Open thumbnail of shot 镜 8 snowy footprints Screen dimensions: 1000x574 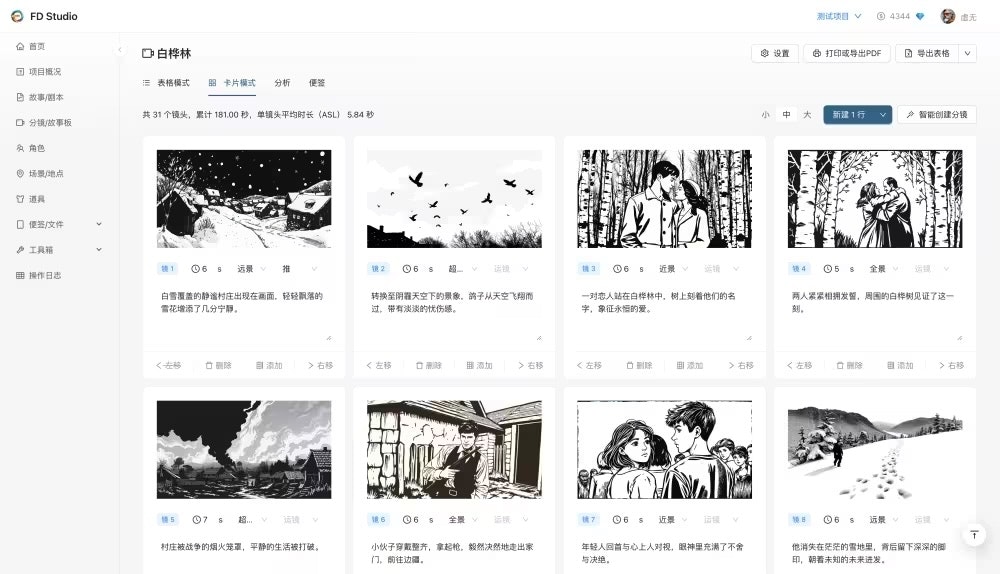[x=875, y=450]
